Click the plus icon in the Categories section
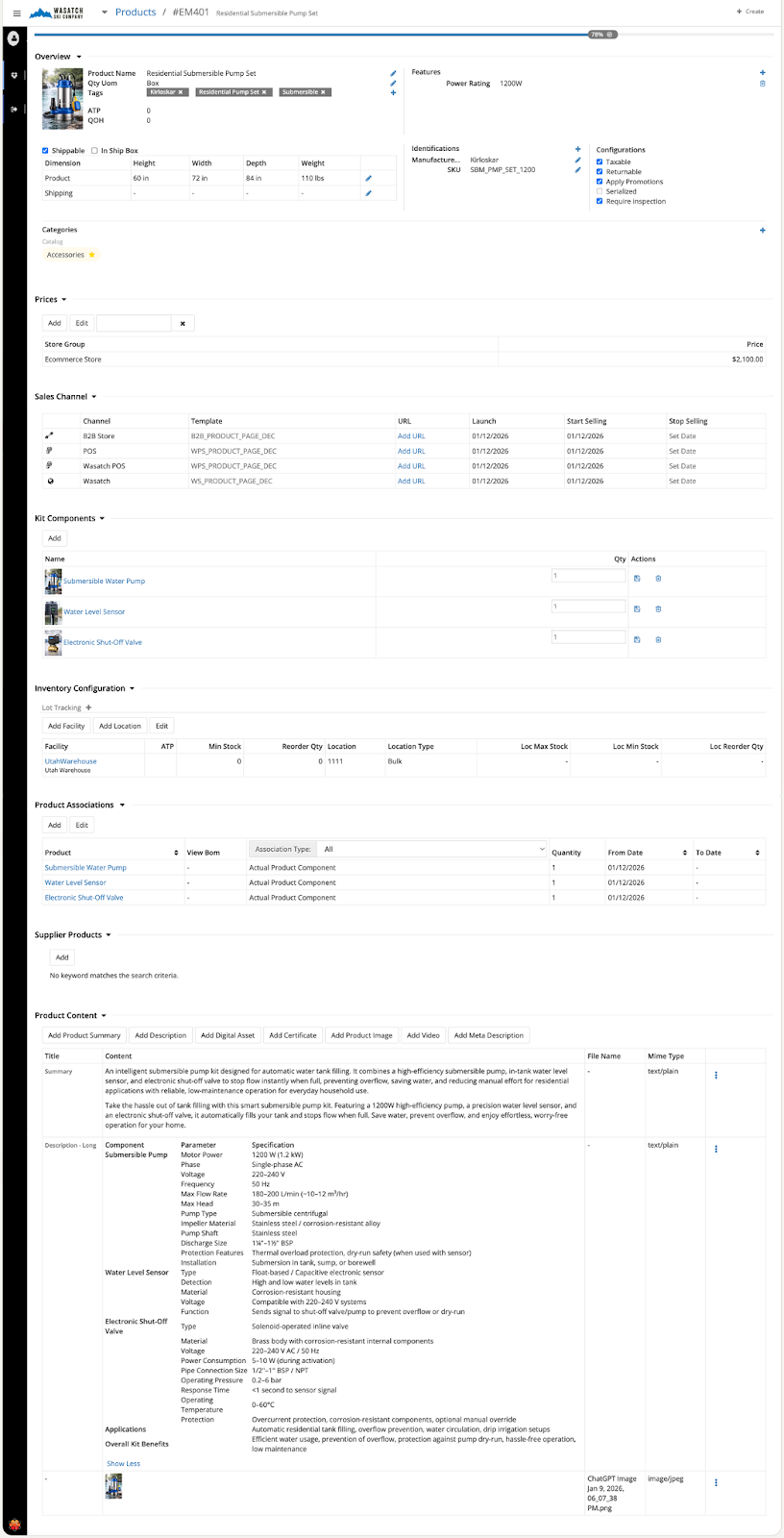This screenshot has height=1538, width=784. (x=763, y=230)
